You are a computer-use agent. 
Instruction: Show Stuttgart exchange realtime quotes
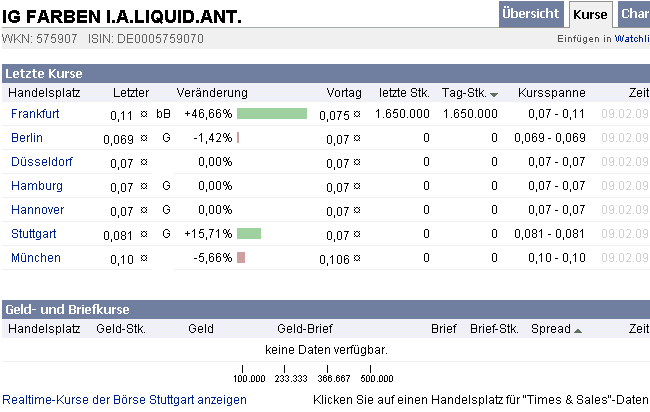124,399
